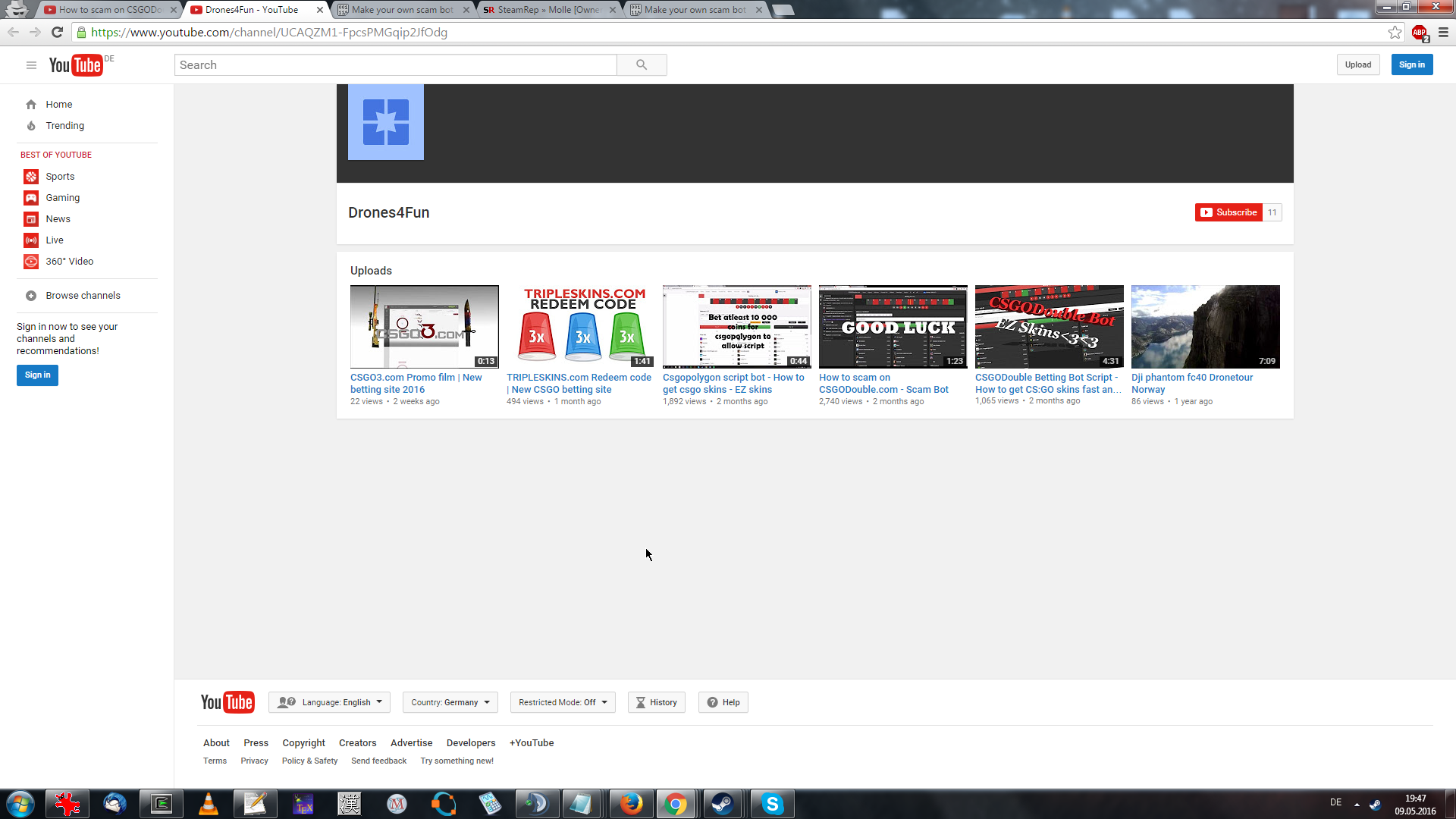Click Adblock Plus extension icon

tap(1419, 33)
